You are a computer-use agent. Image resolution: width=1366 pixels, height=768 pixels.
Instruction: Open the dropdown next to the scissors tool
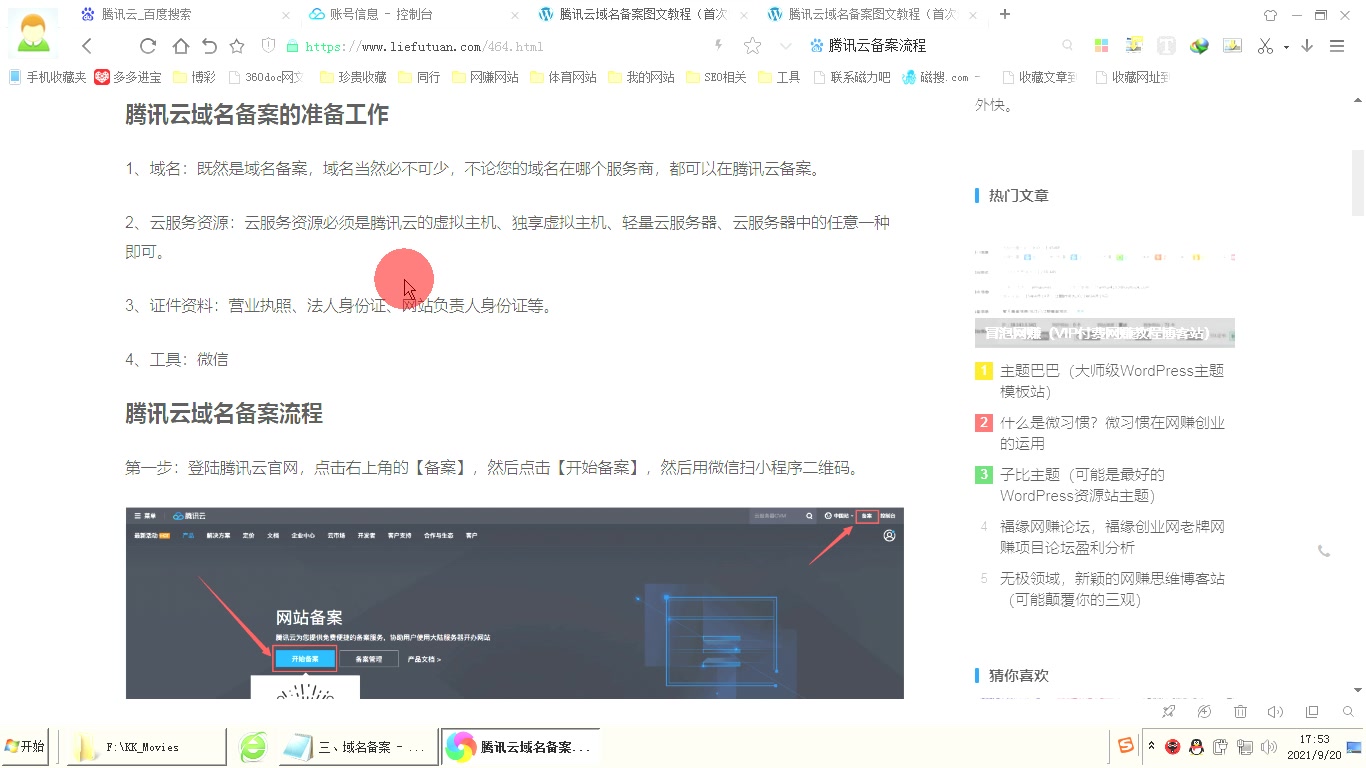tap(1284, 45)
